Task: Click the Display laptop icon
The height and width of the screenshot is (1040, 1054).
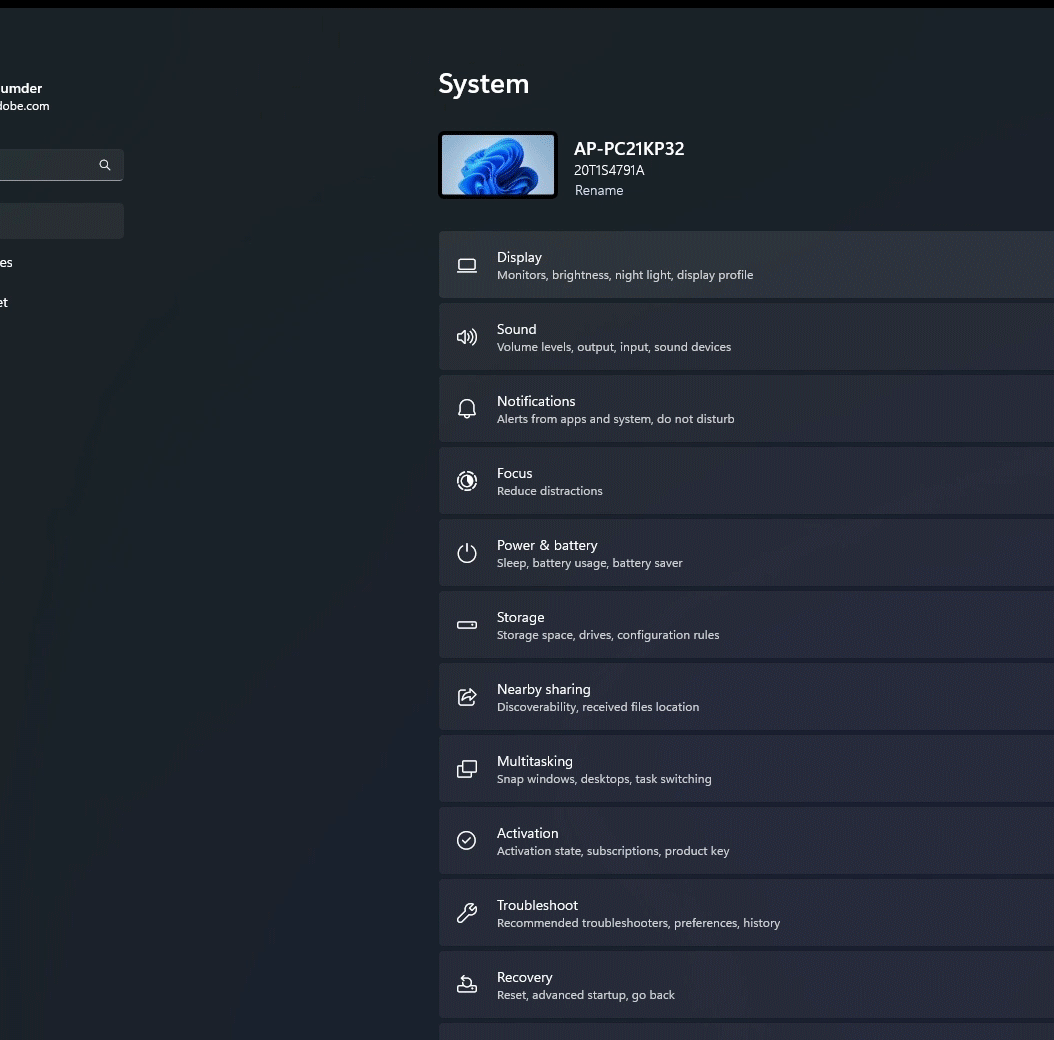Action: (x=467, y=266)
